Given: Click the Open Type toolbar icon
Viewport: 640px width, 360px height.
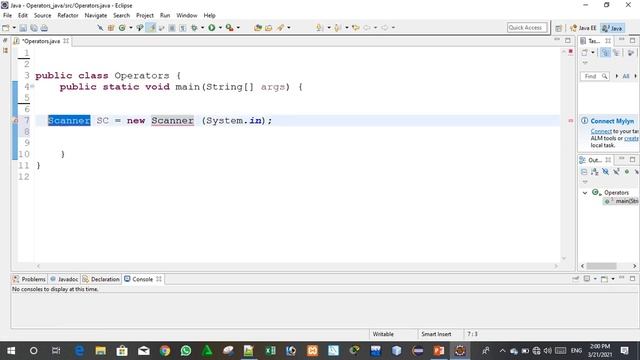Looking at the screenshot, I should click(x=258, y=28).
